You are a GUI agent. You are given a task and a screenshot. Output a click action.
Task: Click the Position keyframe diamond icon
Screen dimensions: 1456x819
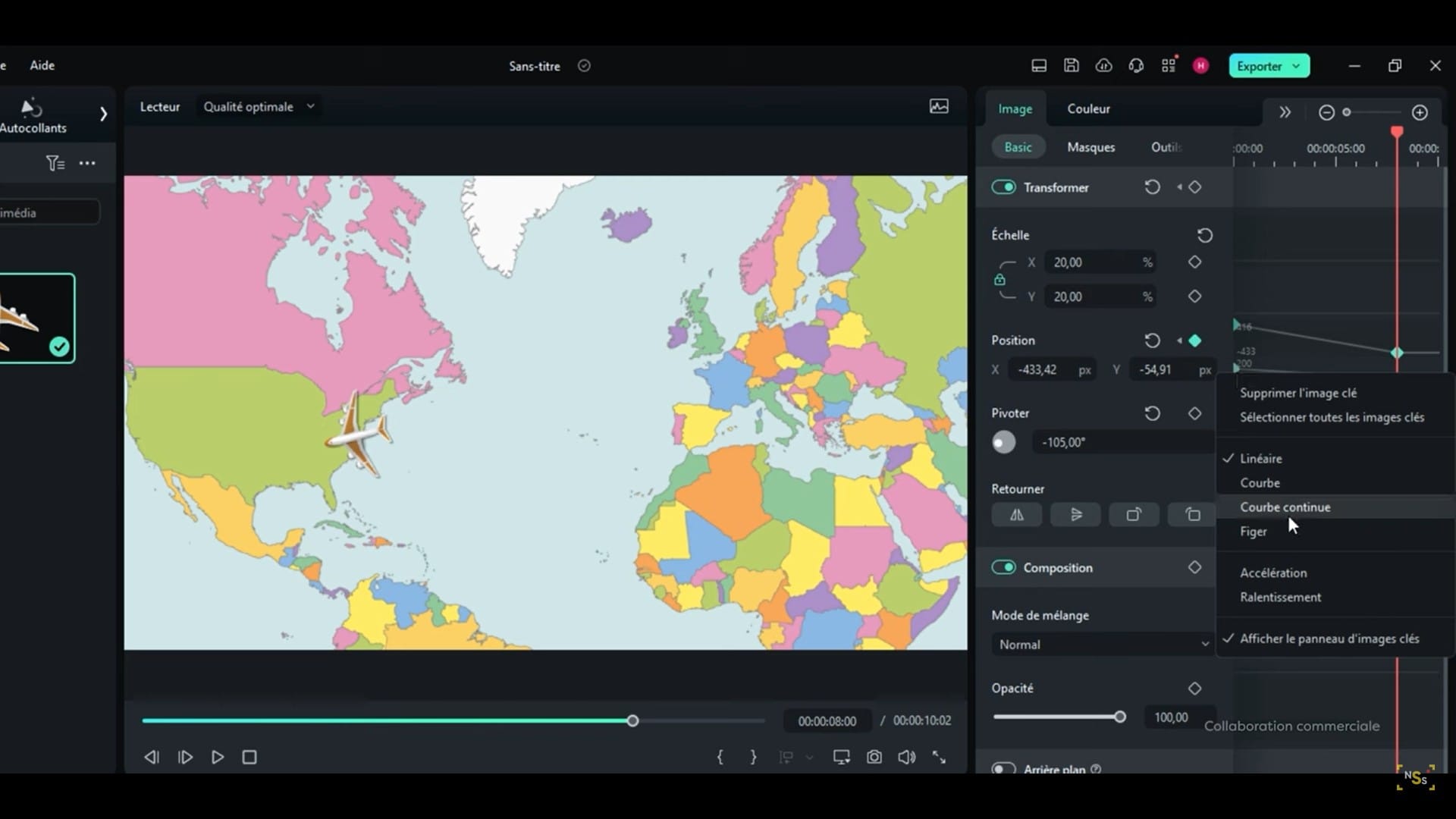1195,340
